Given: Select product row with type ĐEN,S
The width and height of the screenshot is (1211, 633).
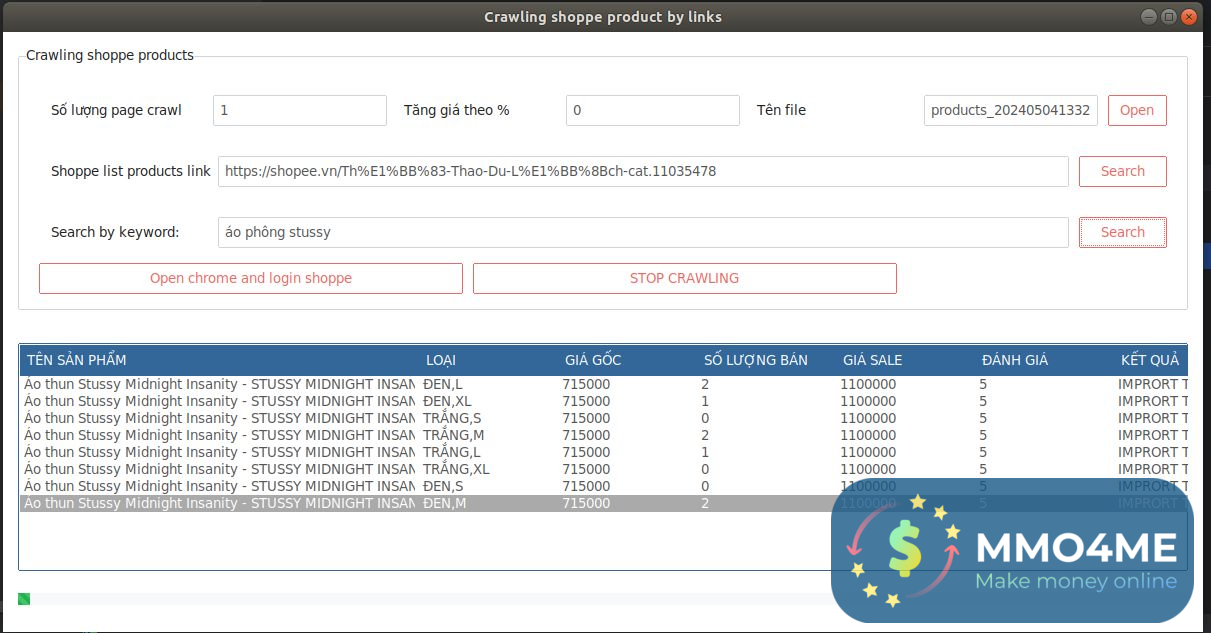Looking at the screenshot, I should tap(604, 486).
